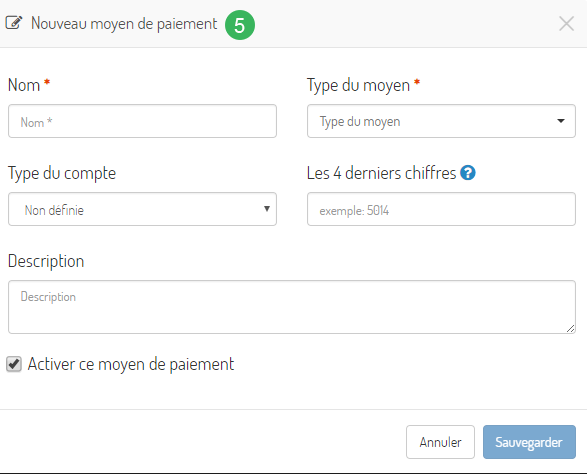Click inside the Description text area
This screenshot has width=587, height=474.
point(292,307)
